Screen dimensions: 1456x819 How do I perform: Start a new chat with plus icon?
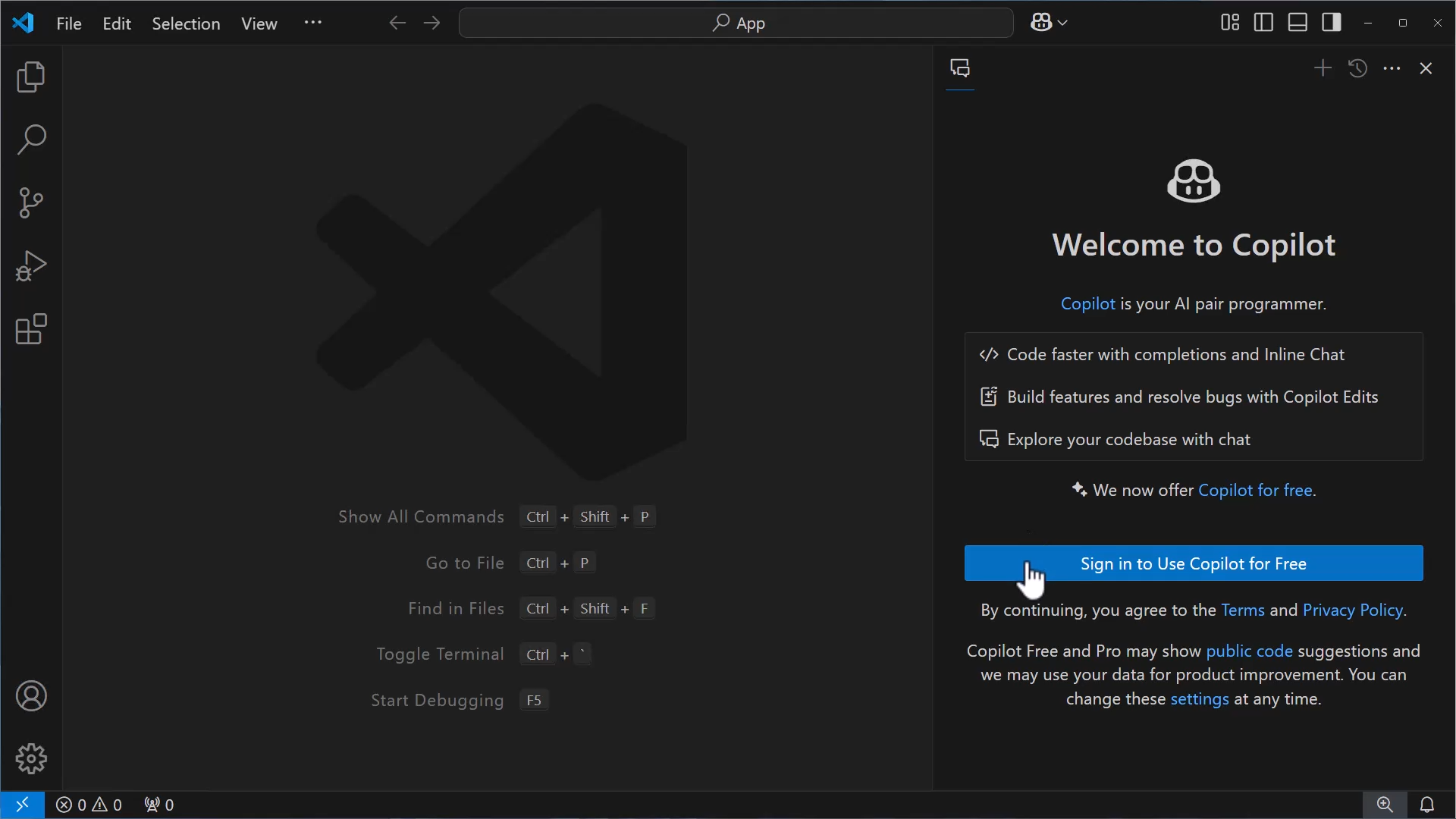tap(1323, 68)
